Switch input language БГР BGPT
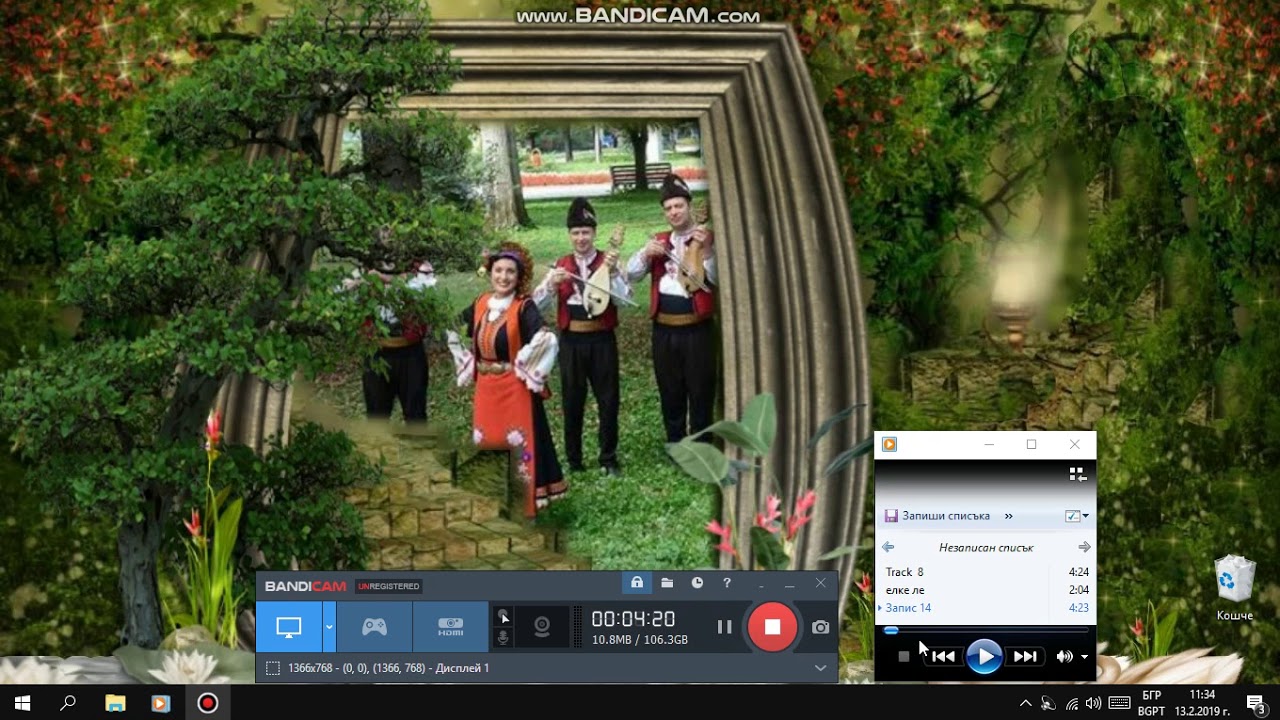 1151,703
